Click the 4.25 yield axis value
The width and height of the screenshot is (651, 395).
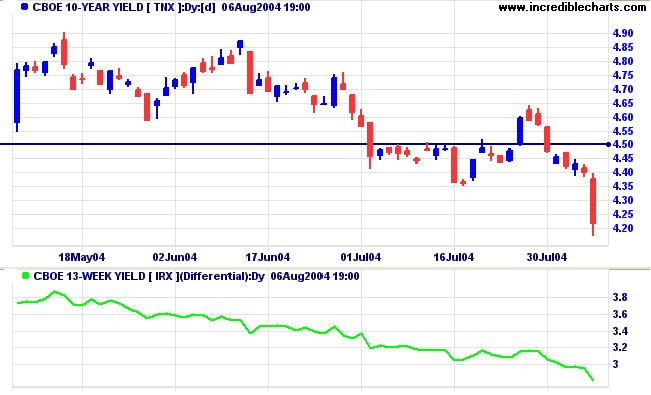[x=623, y=214]
